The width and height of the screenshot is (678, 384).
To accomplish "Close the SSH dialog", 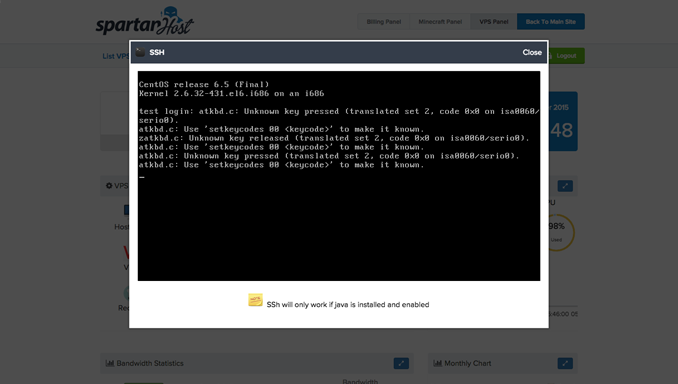I will (x=531, y=52).
